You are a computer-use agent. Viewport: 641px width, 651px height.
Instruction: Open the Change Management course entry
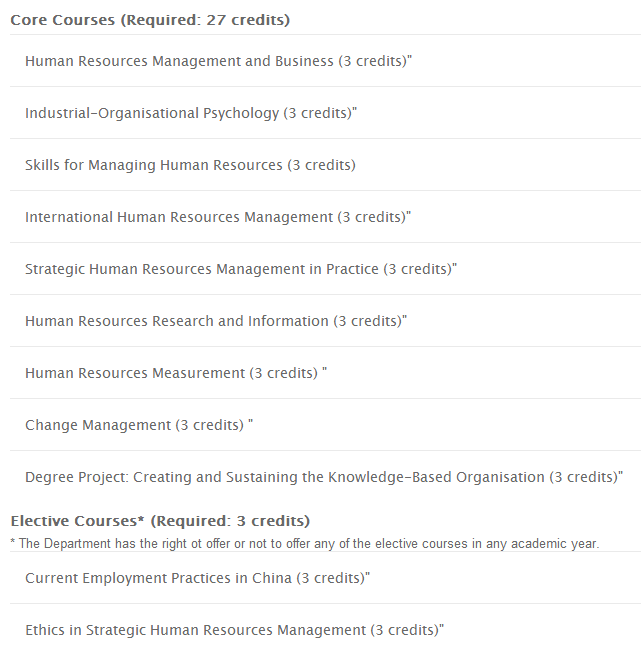pos(98,425)
